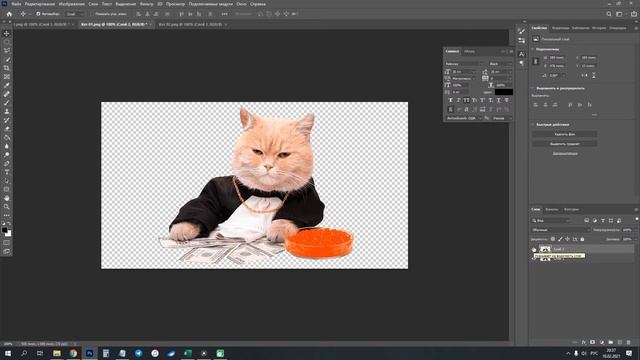Open the workspace switcher icon
The image size is (640, 360).
click(619, 14)
